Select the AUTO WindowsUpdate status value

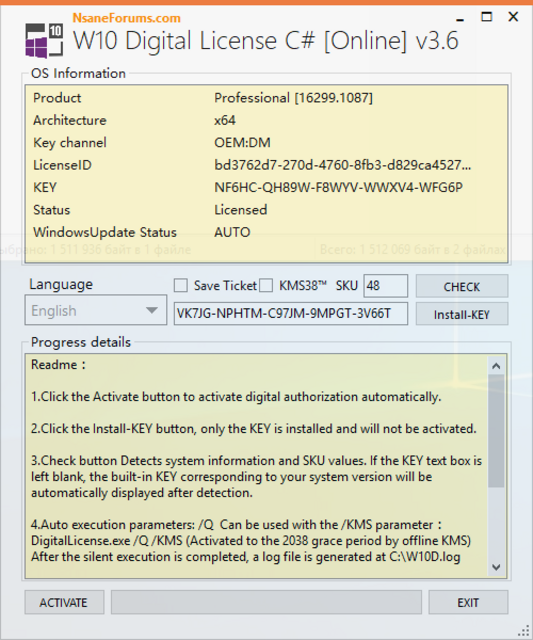click(232, 232)
